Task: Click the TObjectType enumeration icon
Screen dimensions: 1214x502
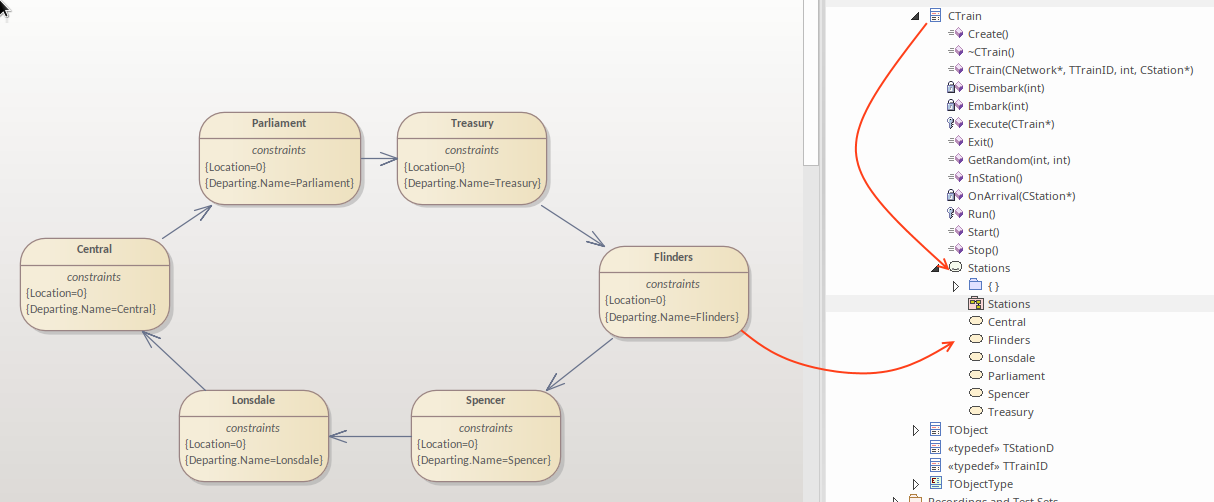Action: coord(935,484)
